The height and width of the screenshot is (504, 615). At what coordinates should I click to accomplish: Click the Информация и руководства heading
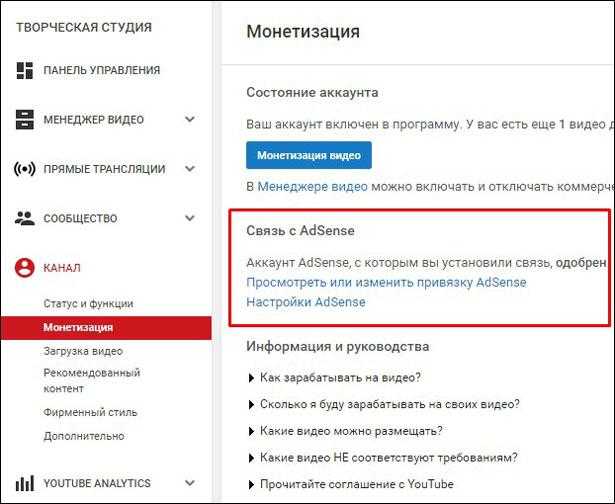tap(338, 347)
